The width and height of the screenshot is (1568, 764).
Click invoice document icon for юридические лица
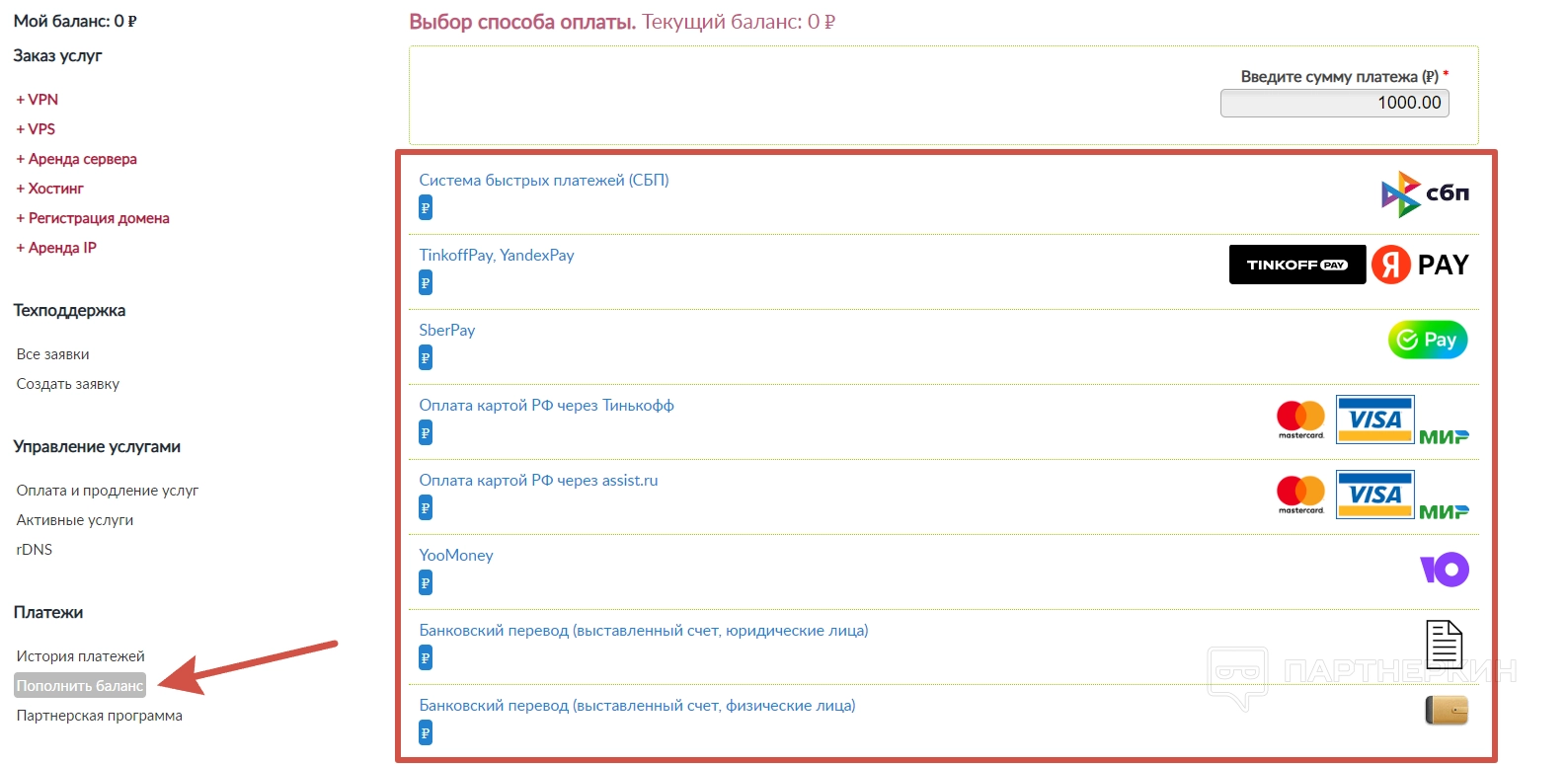pyautogui.click(x=1444, y=645)
